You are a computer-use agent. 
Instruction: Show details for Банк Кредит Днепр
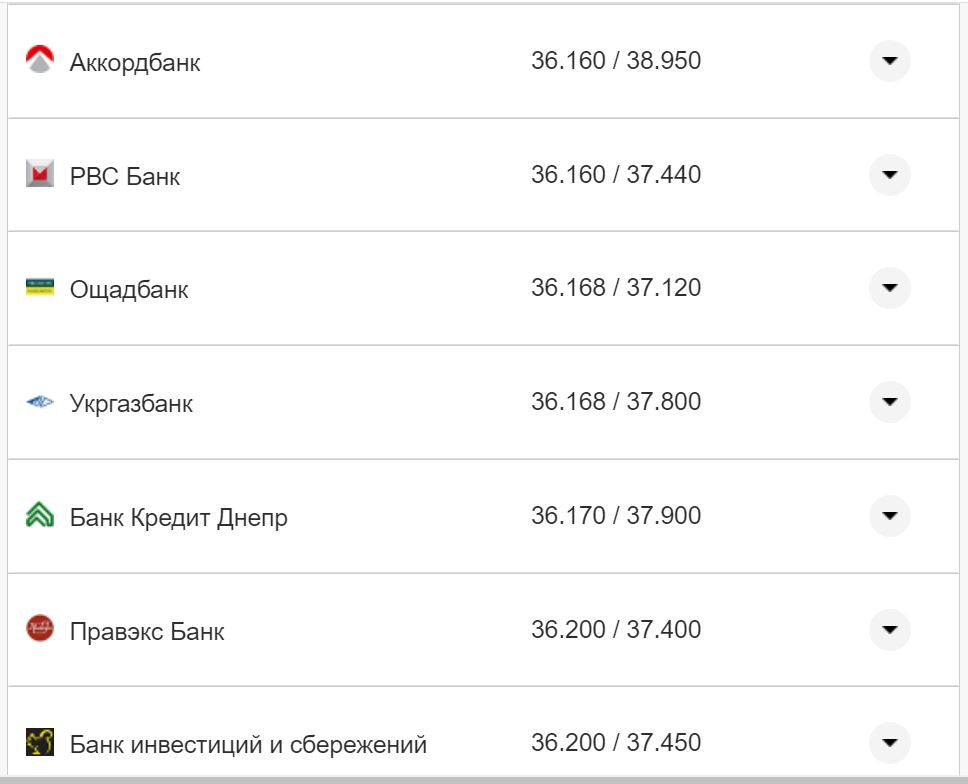tap(889, 516)
